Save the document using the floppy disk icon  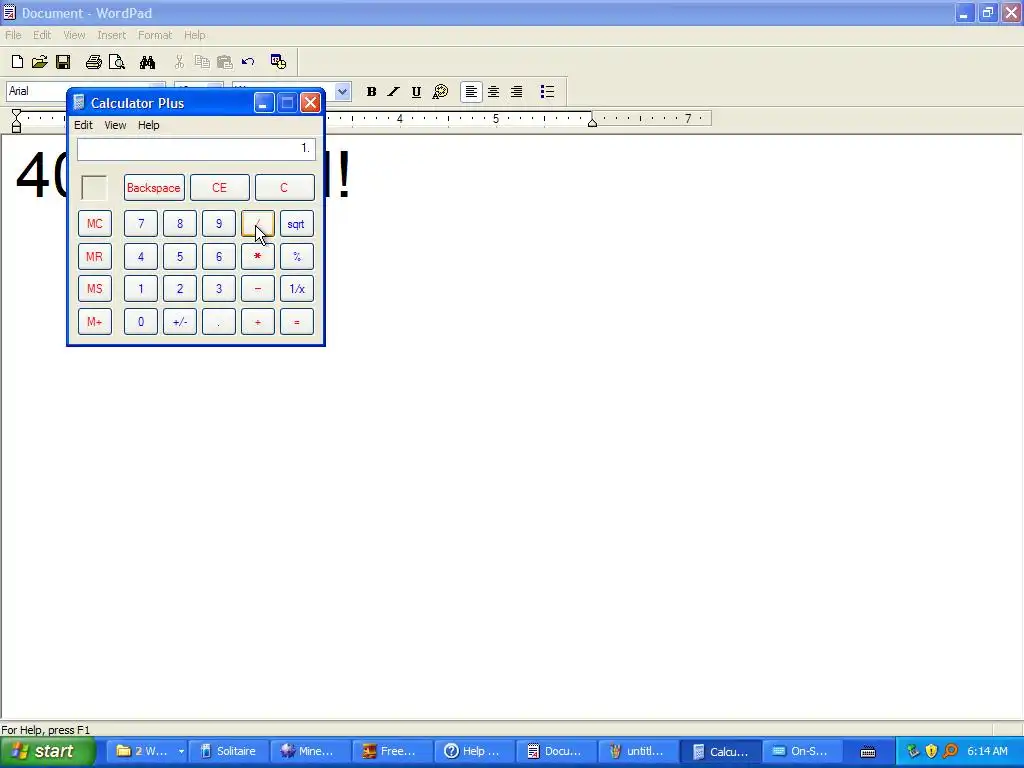pos(63,62)
